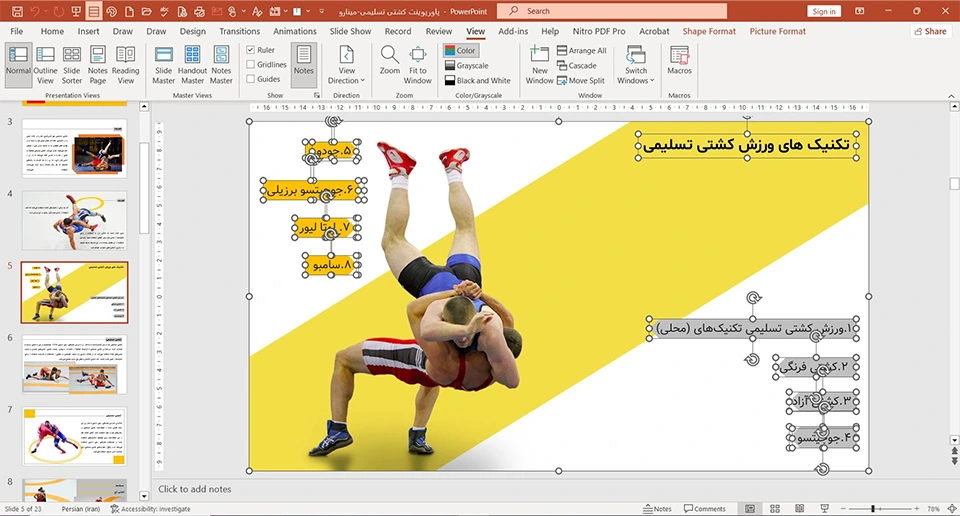Switch to the Transitions tab
Screen dimensions: 960x516
(x=239, y=31)
